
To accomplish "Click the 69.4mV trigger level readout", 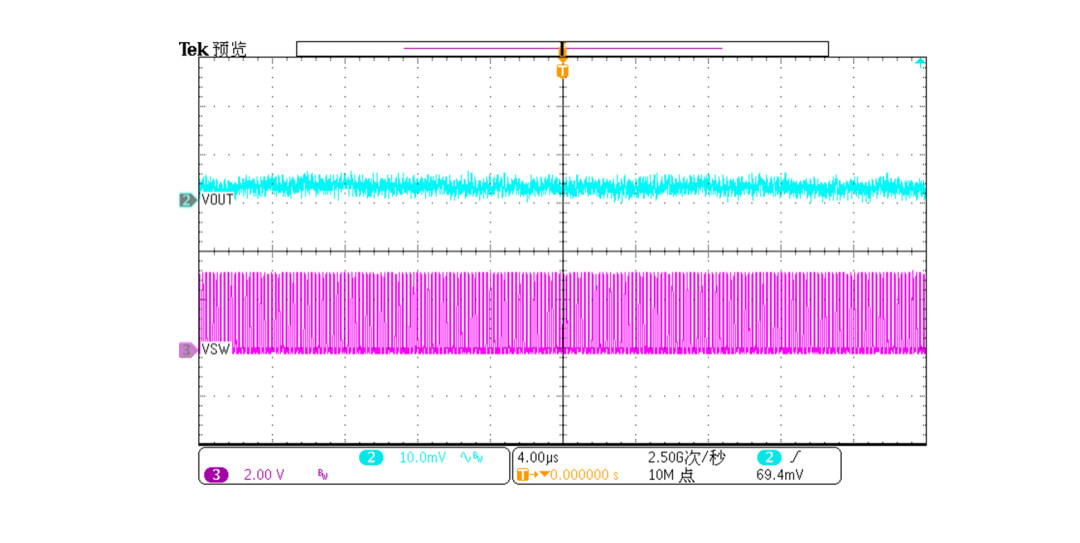I will click(778, 475).
